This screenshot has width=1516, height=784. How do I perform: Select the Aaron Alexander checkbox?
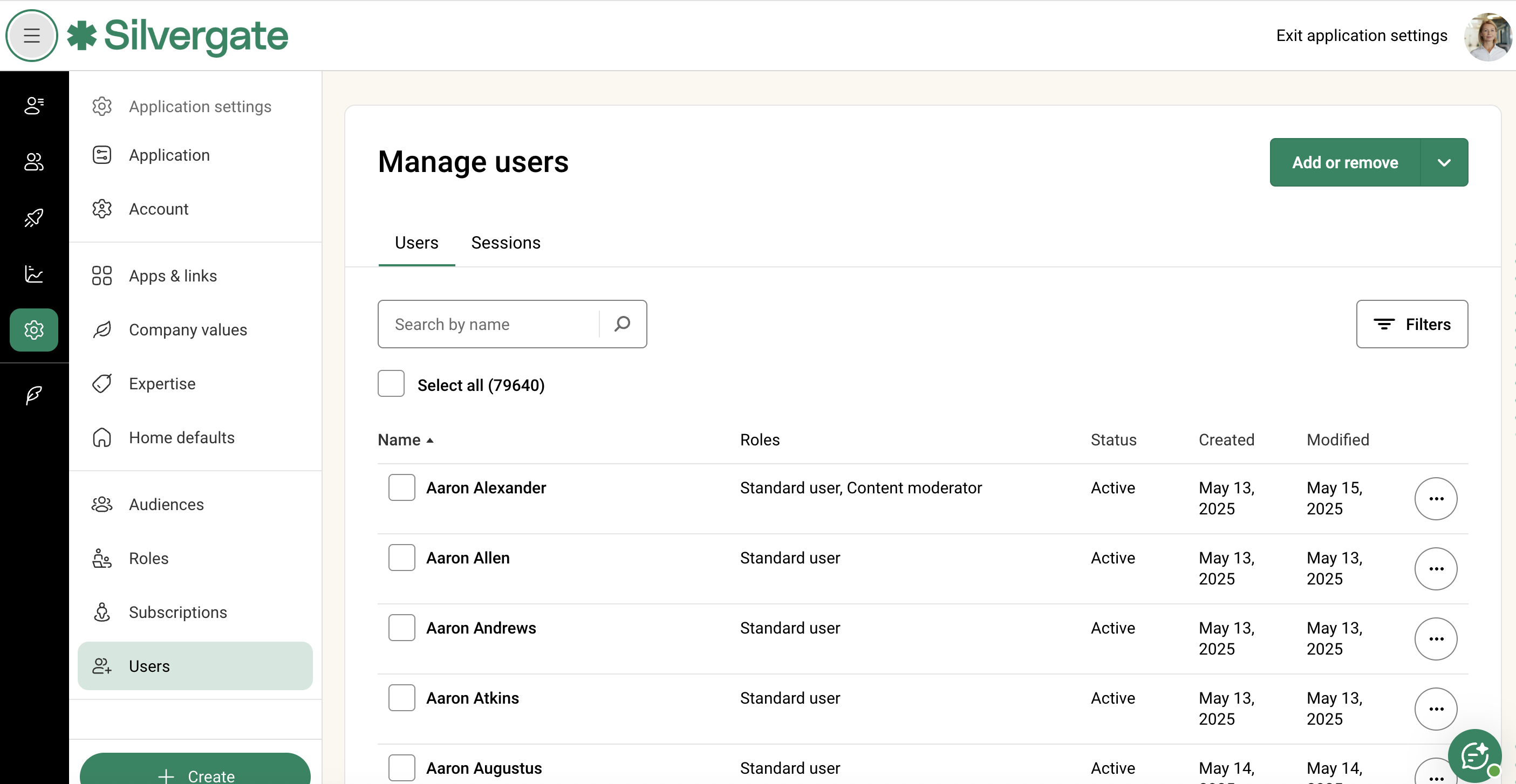click(x=401, y=487)
